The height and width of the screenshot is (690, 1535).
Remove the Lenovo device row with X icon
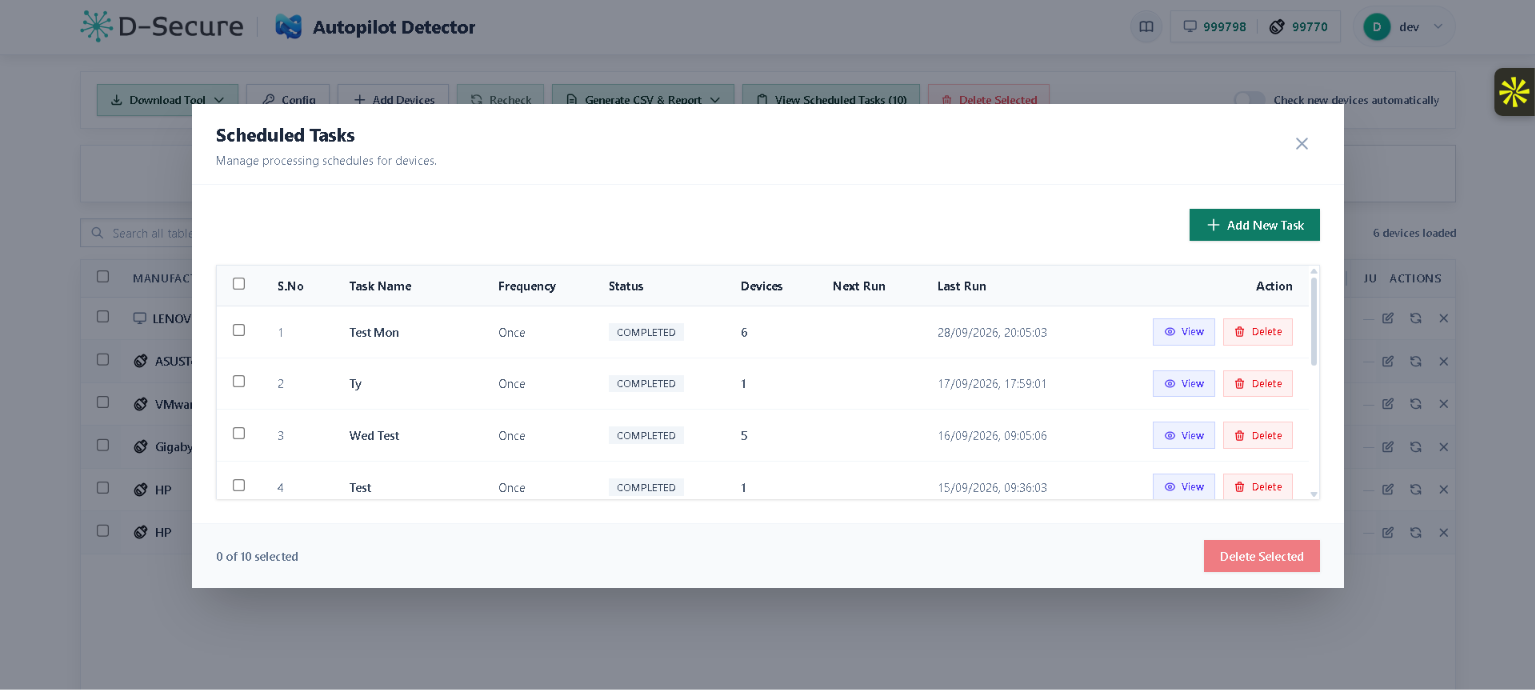[x=1443, y=318]
